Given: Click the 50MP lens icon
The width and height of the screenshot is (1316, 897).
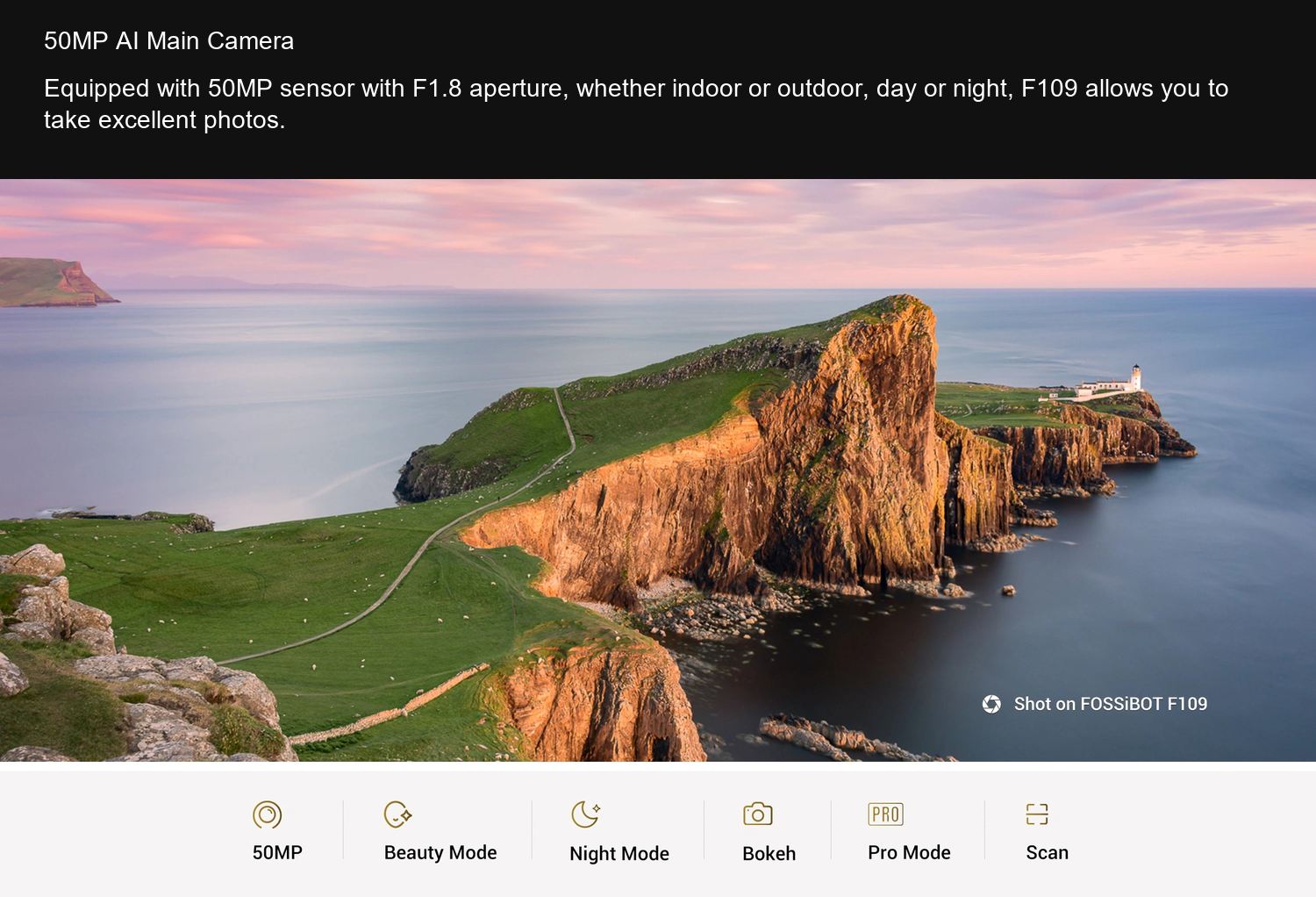Looking at the screenshot, I should [x=268, y=814].
